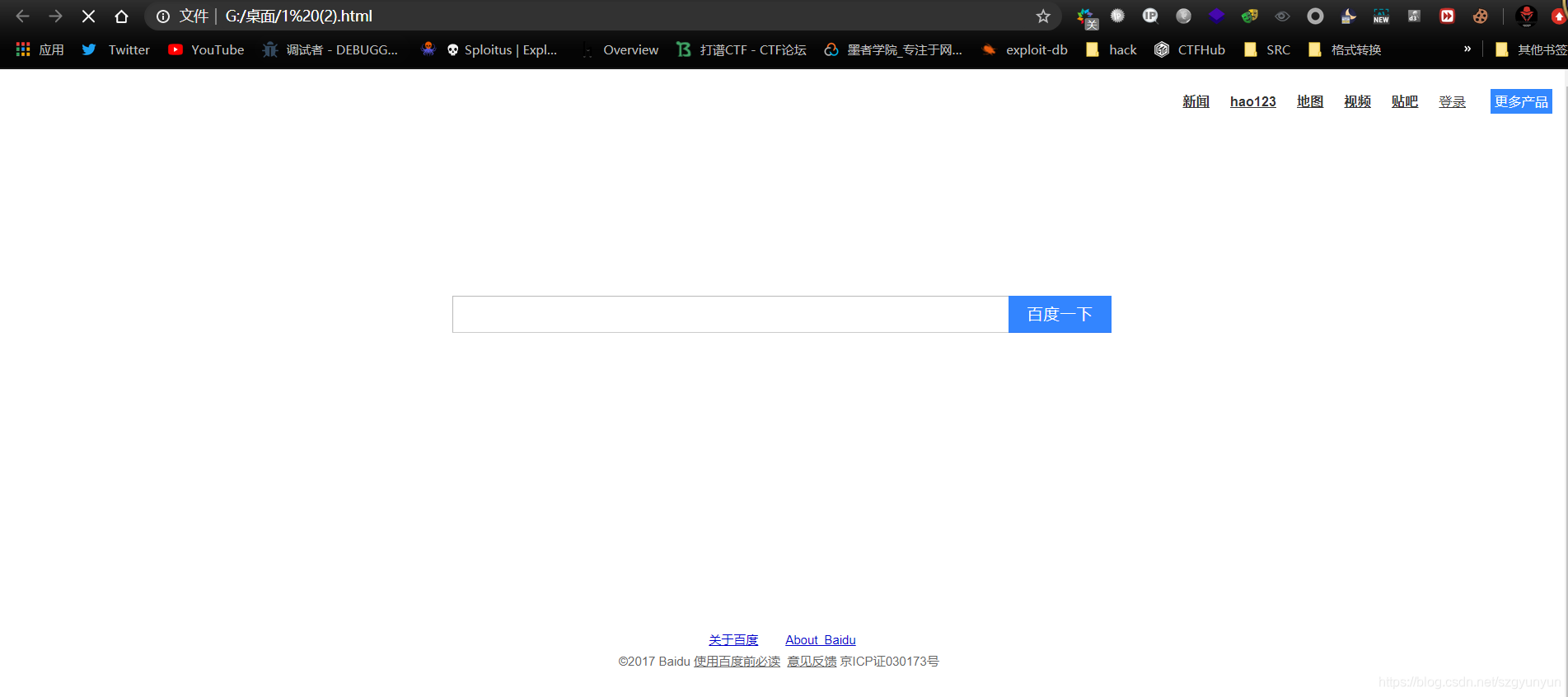Image resolution: width=1568 pixels, height=697 pixels.
Task: Toggle the eye extension icon
Action: point(1282,16)
